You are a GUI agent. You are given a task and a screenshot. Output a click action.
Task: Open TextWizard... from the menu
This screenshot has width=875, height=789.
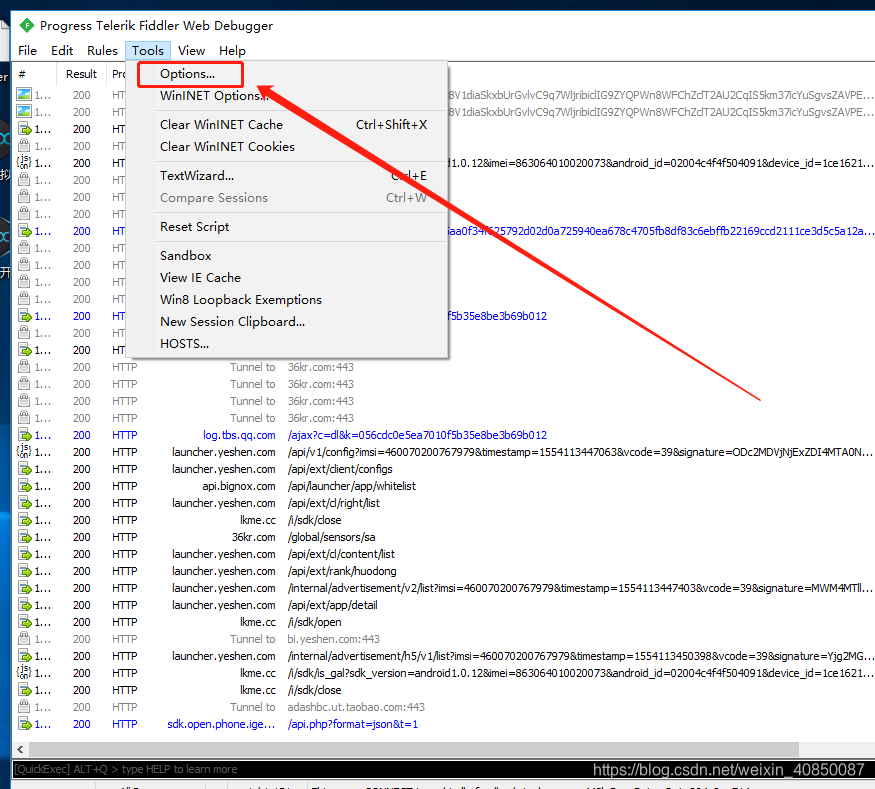[287, 176]
